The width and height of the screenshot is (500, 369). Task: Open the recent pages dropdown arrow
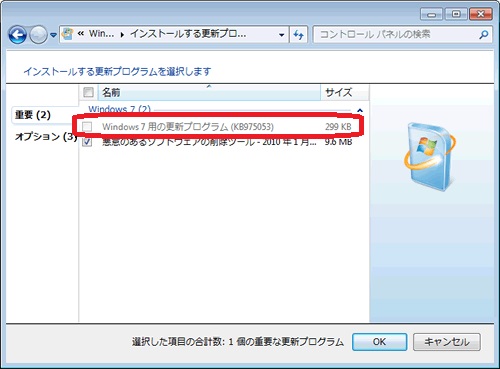tap(53, 35)
